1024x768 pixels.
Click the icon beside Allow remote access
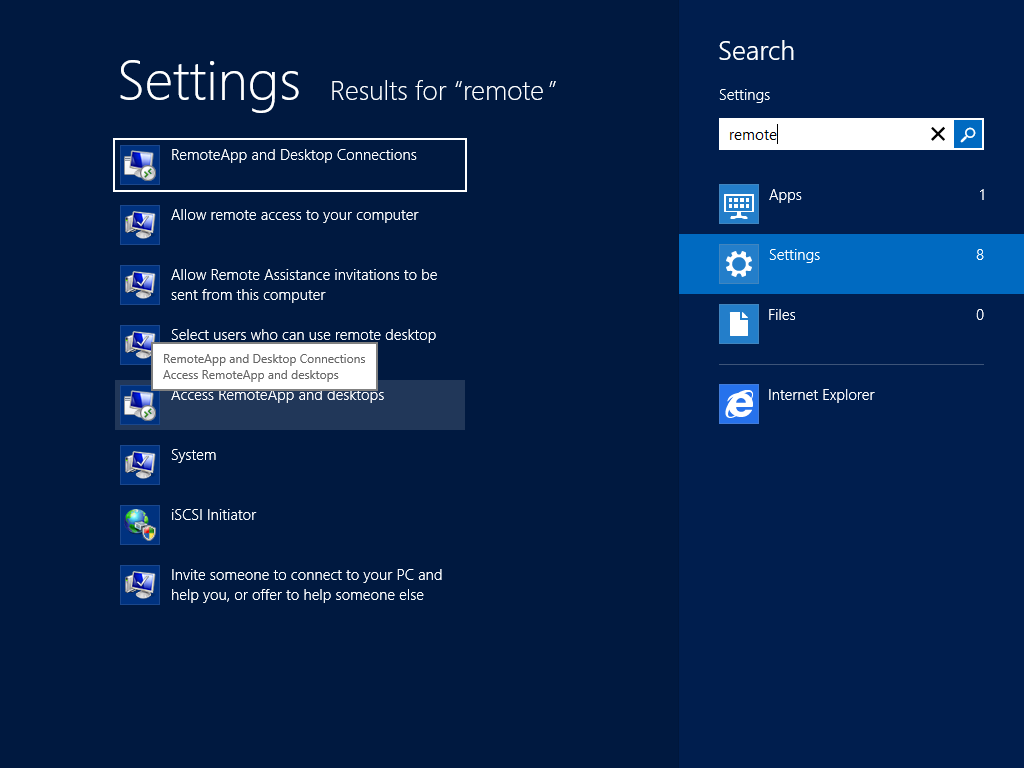139,225
